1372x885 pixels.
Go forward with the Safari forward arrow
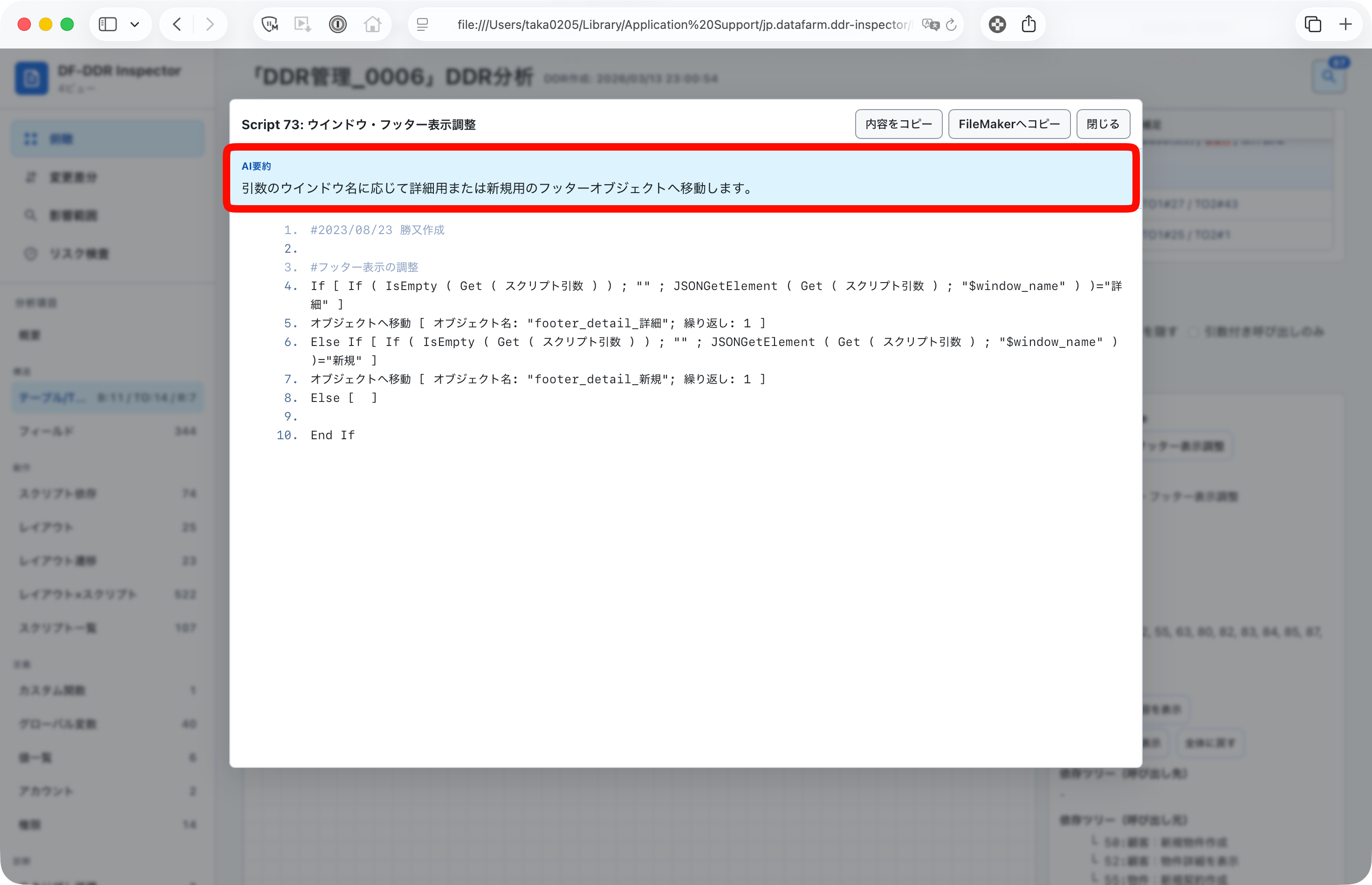coord(210,24)
